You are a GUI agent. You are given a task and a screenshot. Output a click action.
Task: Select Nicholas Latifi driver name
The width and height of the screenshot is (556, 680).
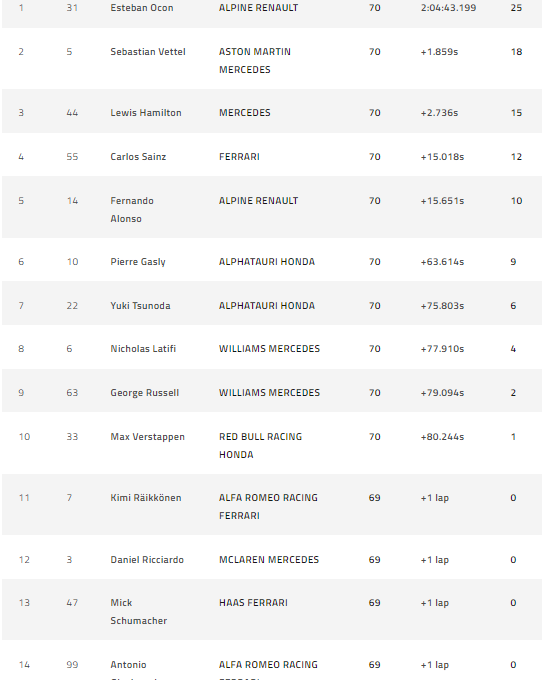coord(143,349)
